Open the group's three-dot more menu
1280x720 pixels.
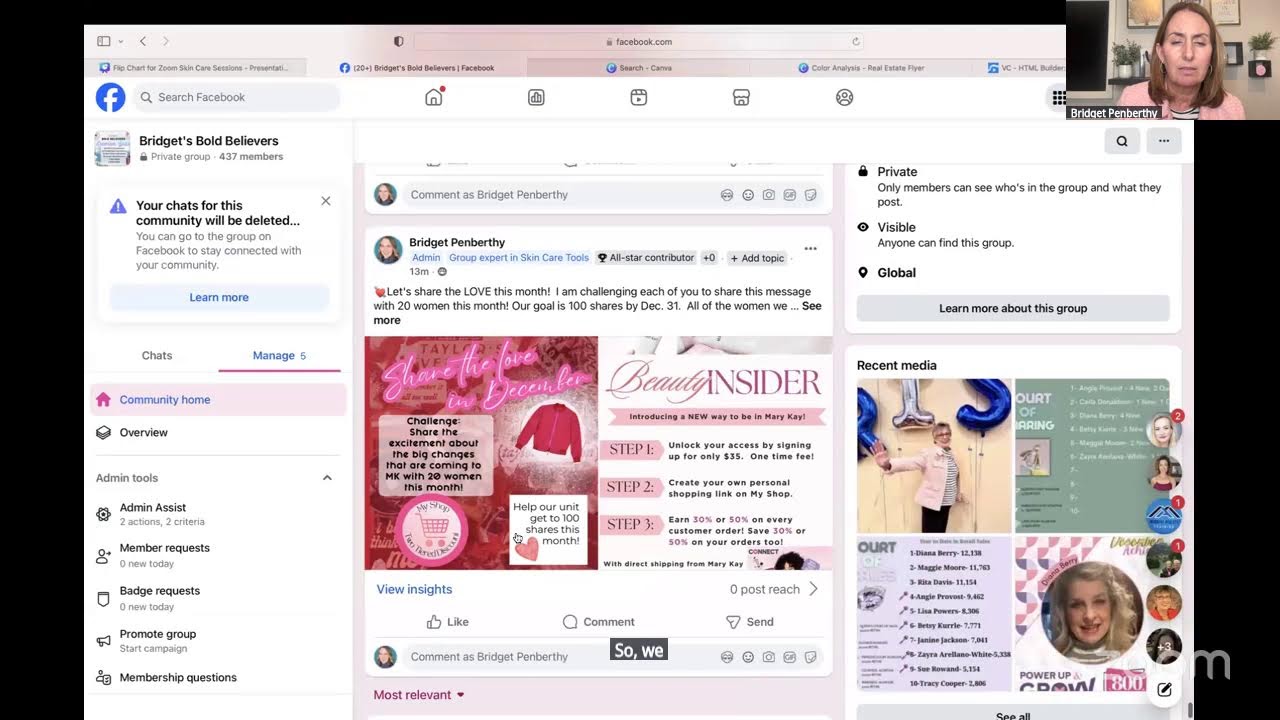point(1164,141)
